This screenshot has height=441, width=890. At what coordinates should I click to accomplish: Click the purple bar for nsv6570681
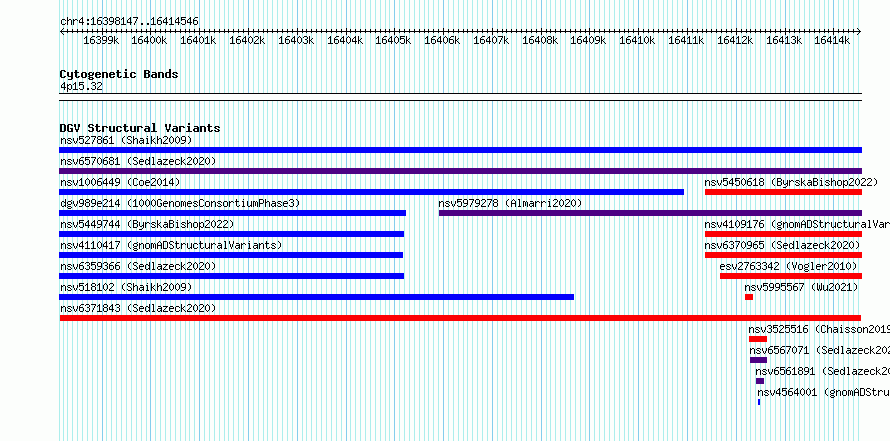pyautogui.click(x=460, y=171)
